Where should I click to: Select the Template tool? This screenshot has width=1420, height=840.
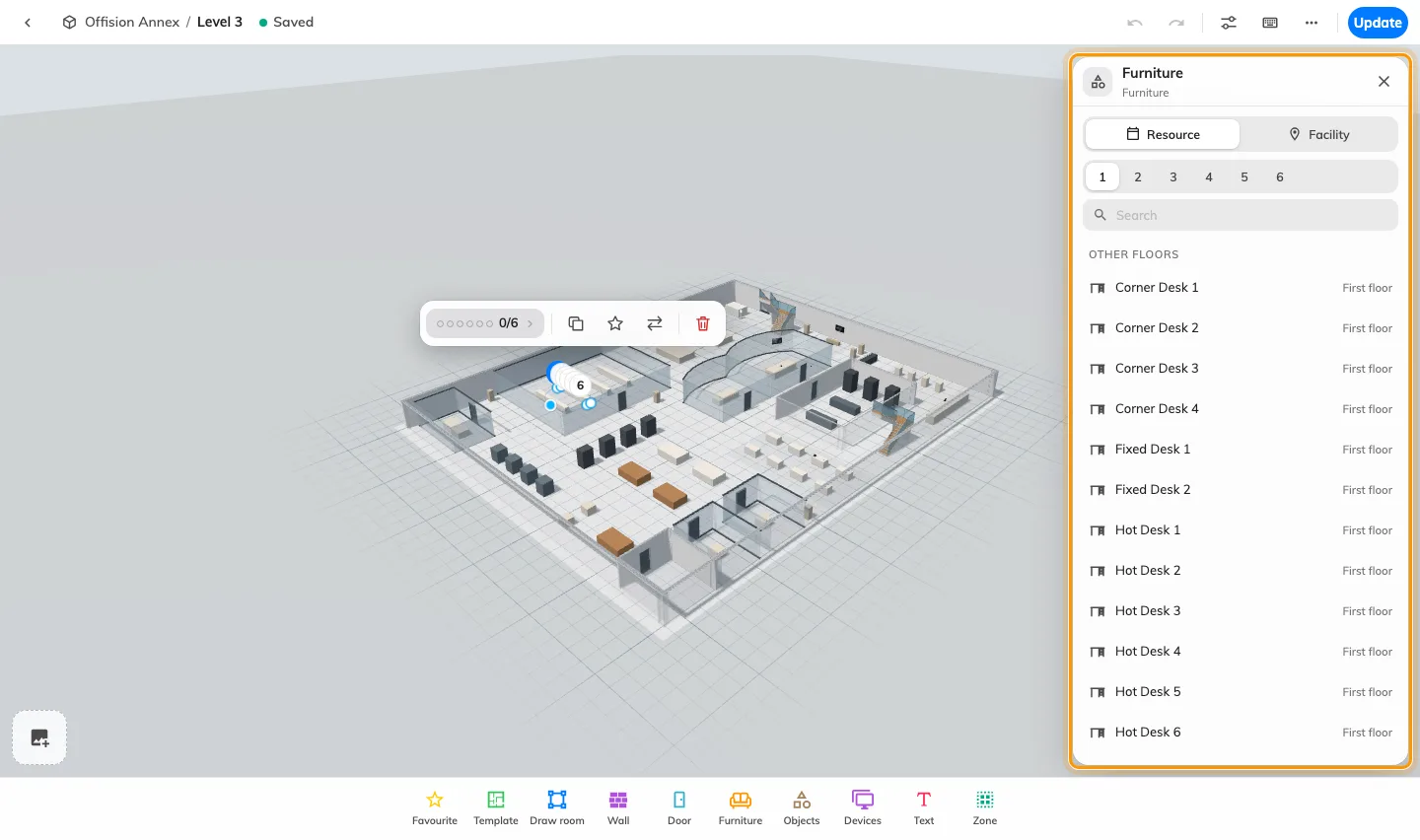[496, 807]
